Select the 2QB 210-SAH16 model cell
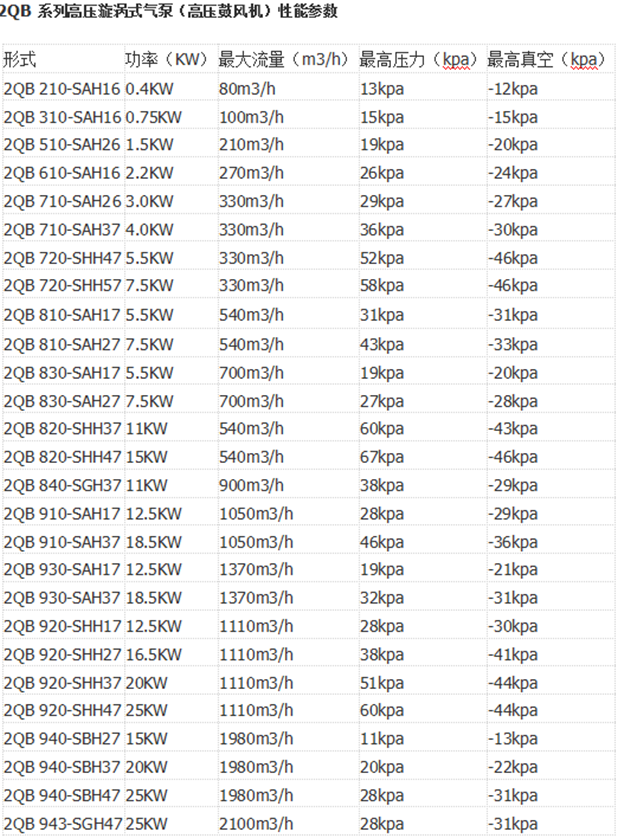 62,88
